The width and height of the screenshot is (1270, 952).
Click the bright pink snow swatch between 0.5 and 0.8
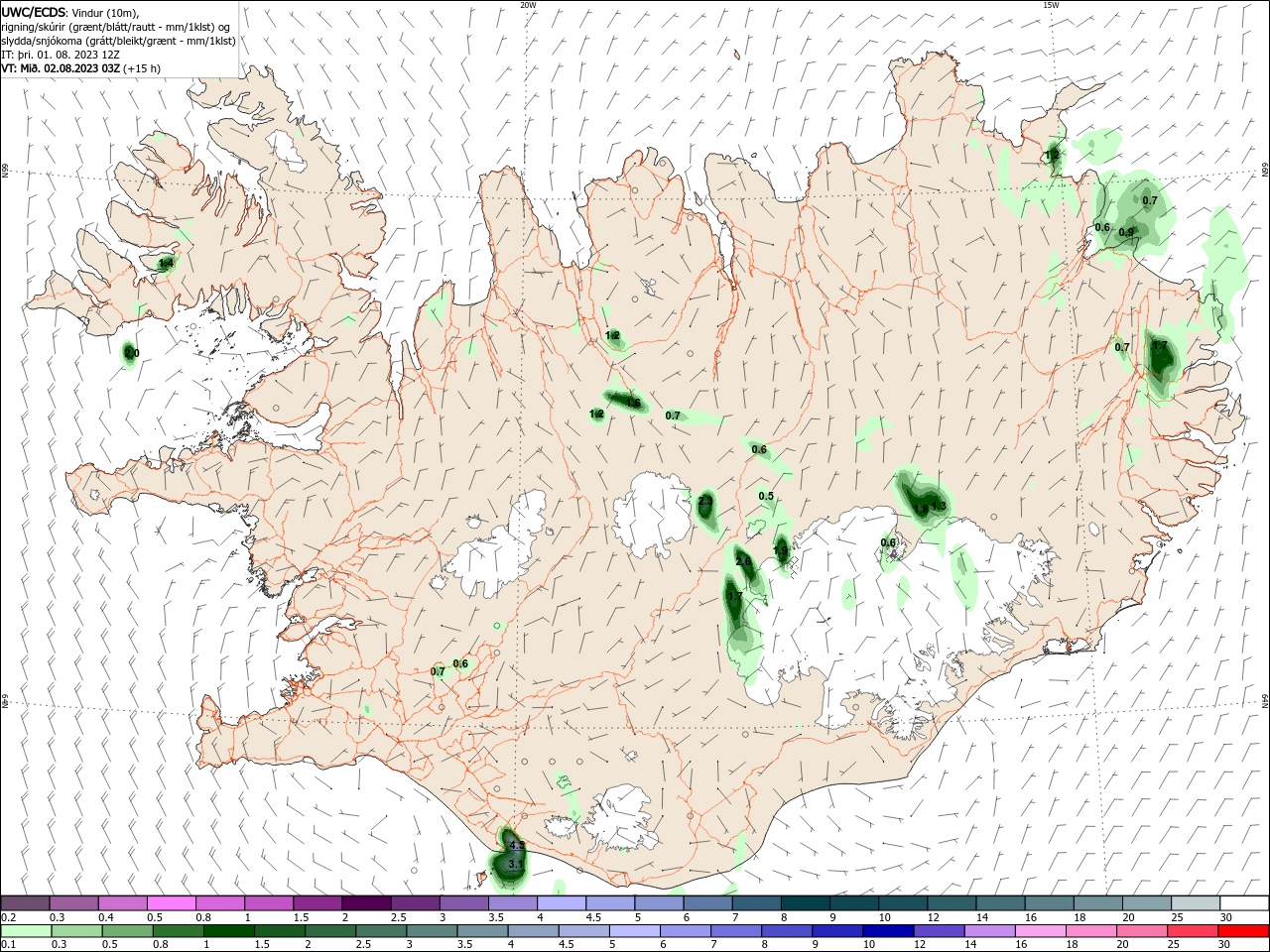pyautogui.click(x=172, y=902)
